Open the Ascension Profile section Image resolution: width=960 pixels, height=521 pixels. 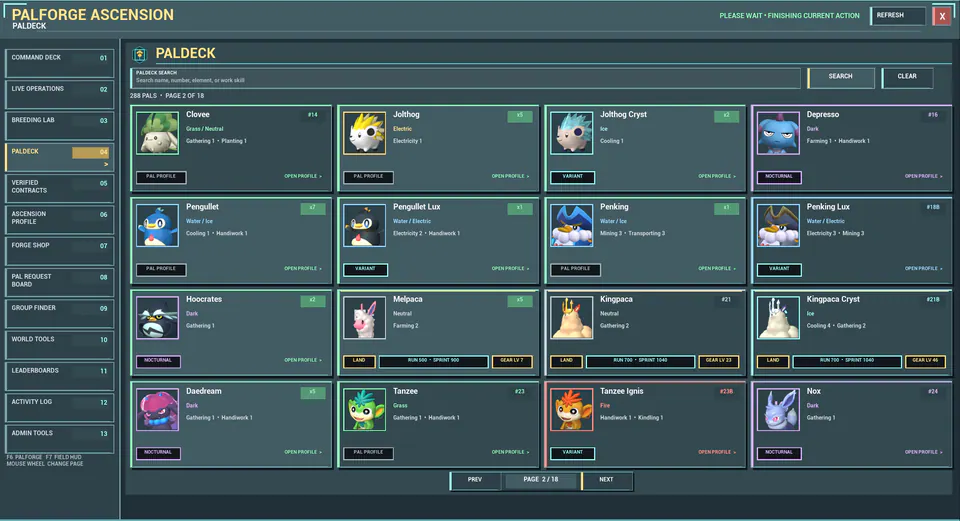pos(59,219)
